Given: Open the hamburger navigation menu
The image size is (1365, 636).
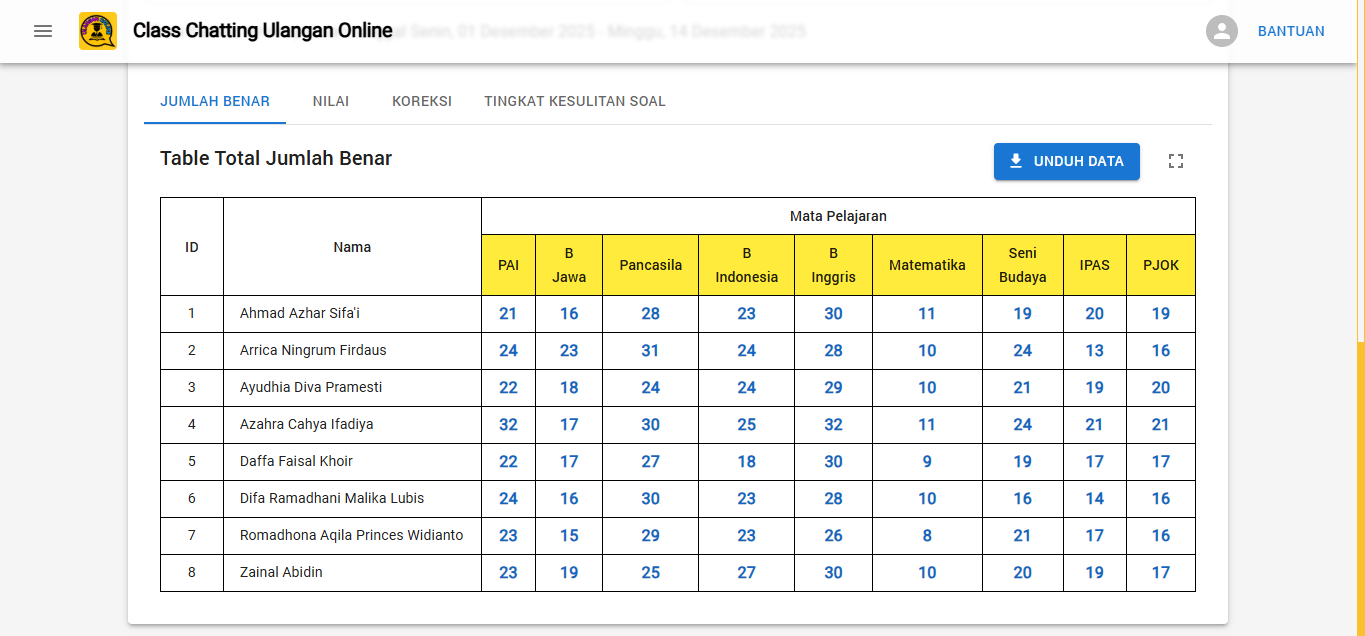Looking at the screenshot, I should pos(43,31).
